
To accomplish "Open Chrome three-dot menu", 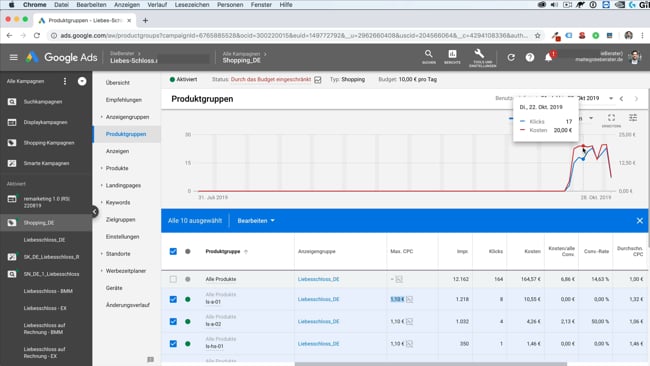I will 643,36.
